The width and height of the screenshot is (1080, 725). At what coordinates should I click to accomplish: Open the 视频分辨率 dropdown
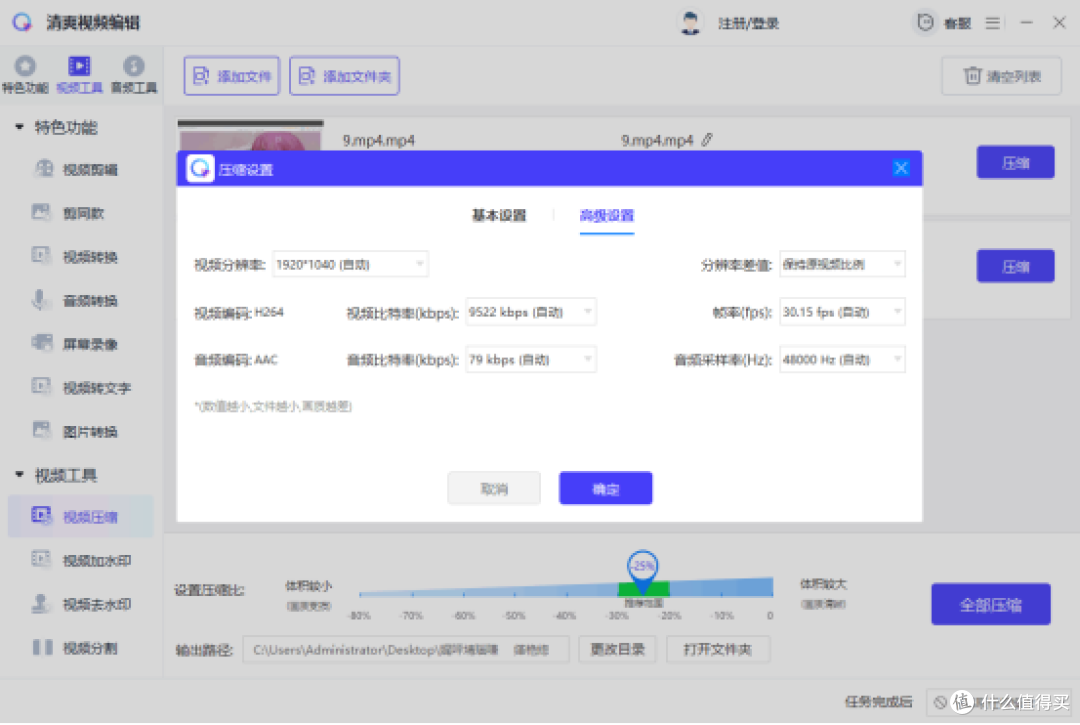pos(351,264)
